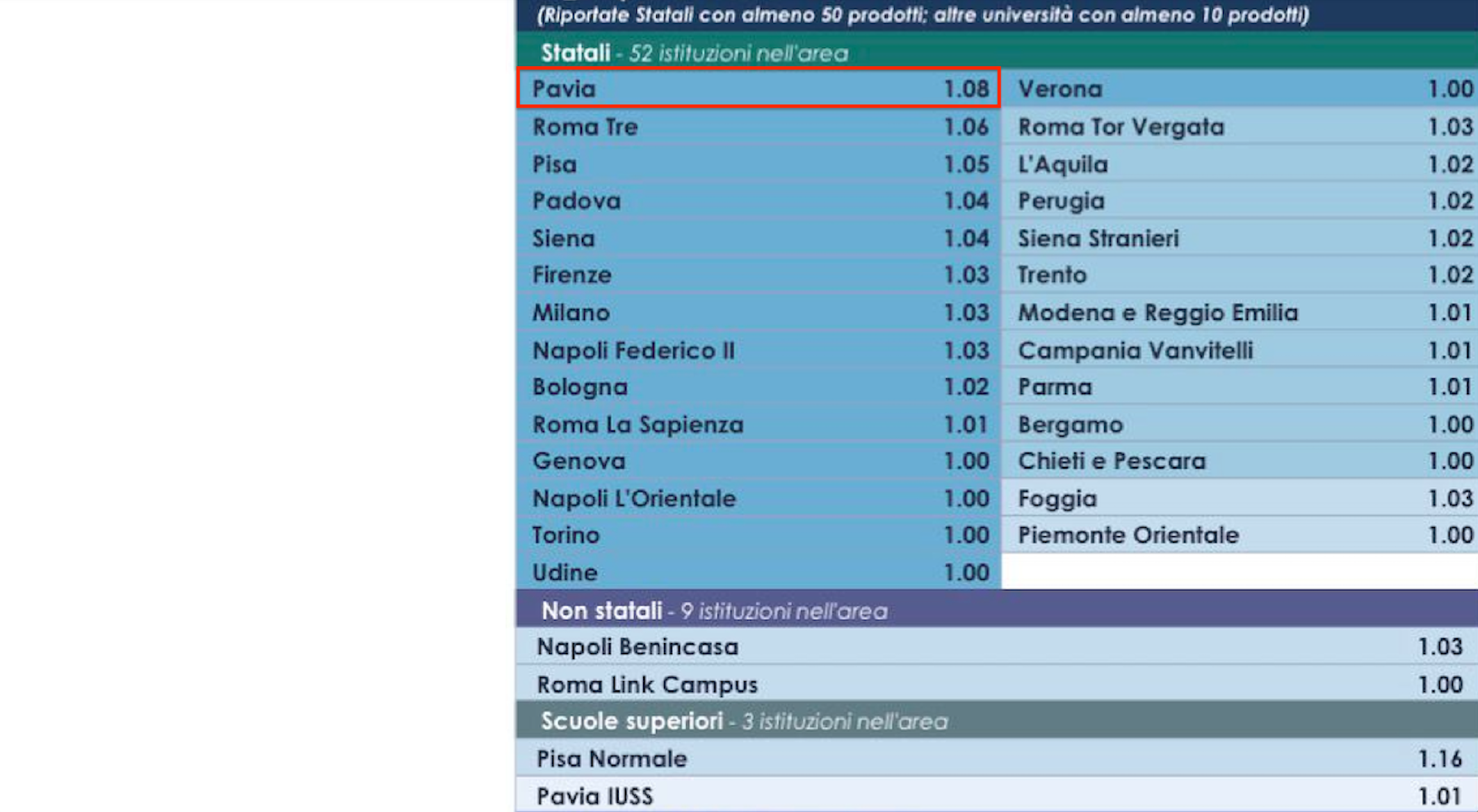
Task: Click the Pisa Normale entry
Action: pyautogui.click(x=997, y=758)
